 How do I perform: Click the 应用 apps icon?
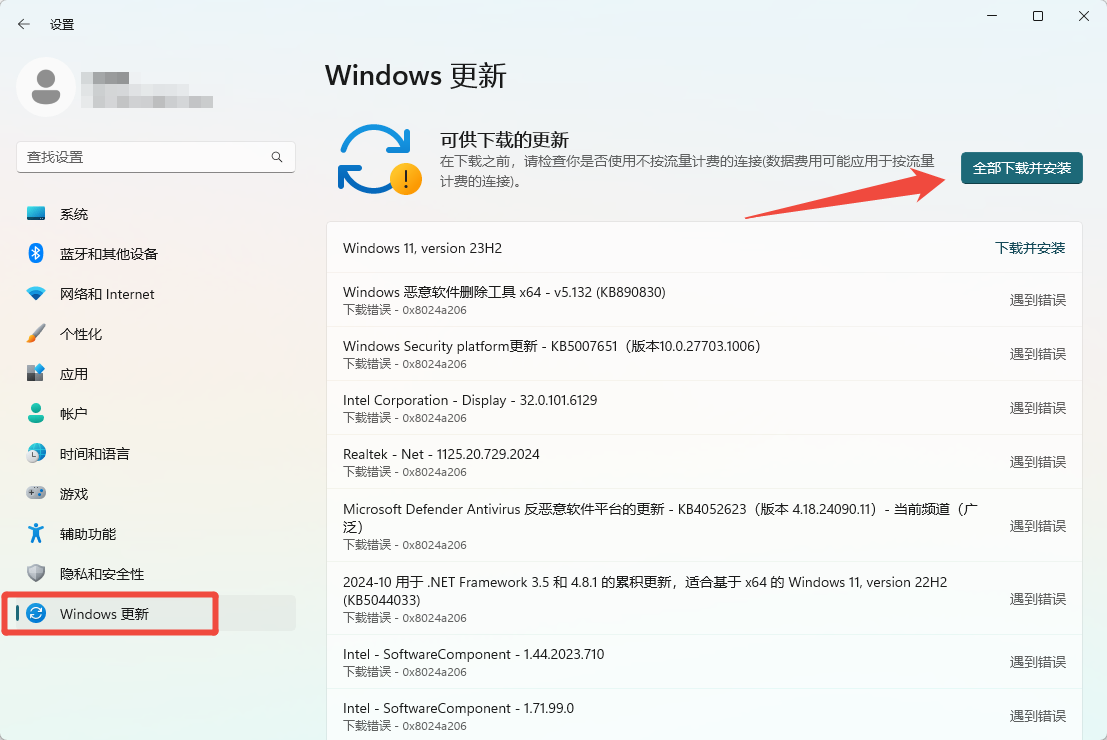pos(36,373)
